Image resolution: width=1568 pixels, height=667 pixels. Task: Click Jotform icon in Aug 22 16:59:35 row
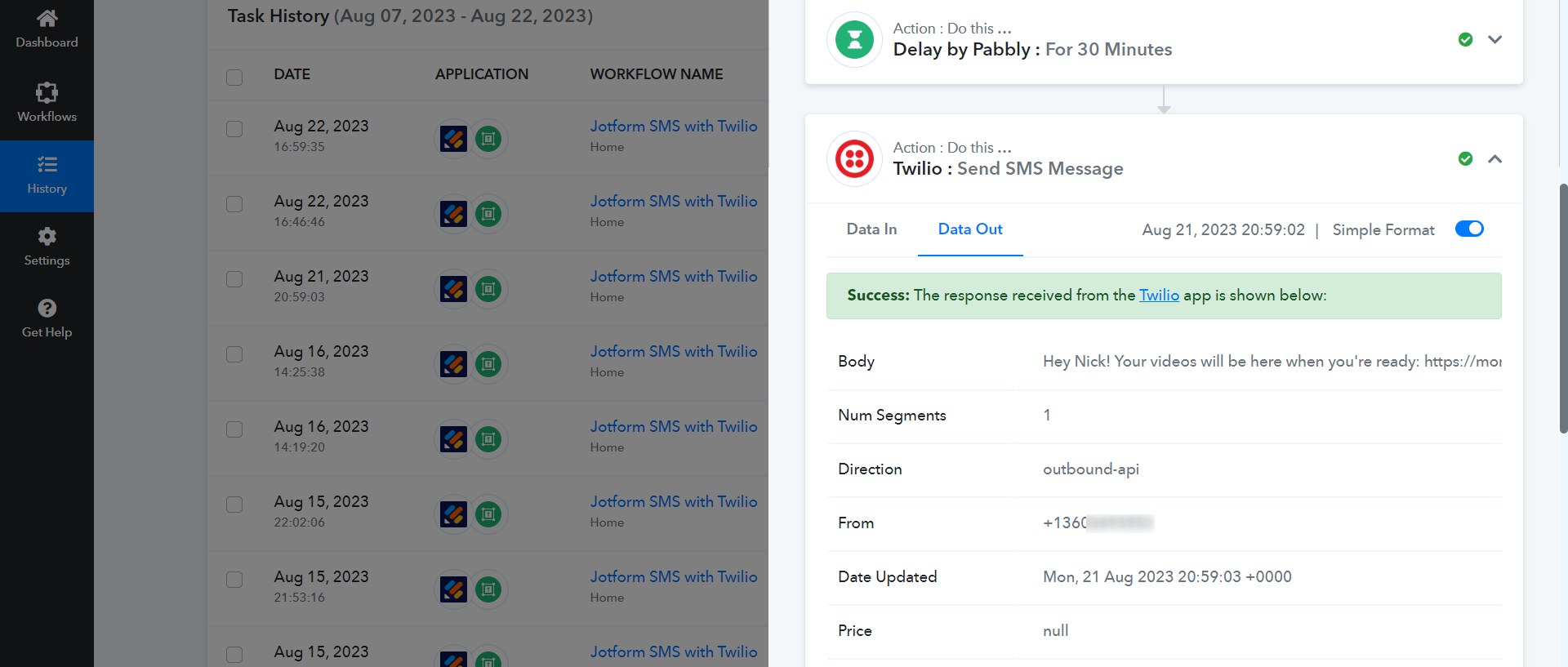point(453,138)
